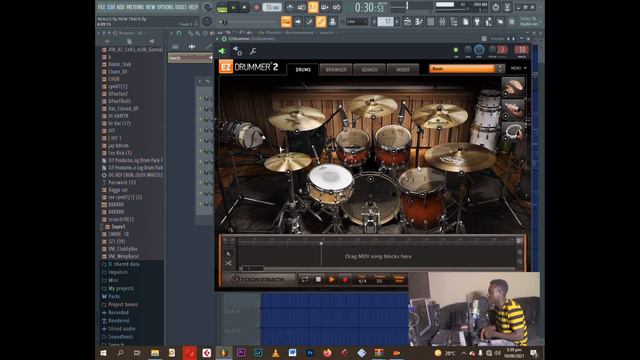Open the EZdrummer MENU dropdown
The width and height of the screenshot is (640, 360).
coord(518,69)
